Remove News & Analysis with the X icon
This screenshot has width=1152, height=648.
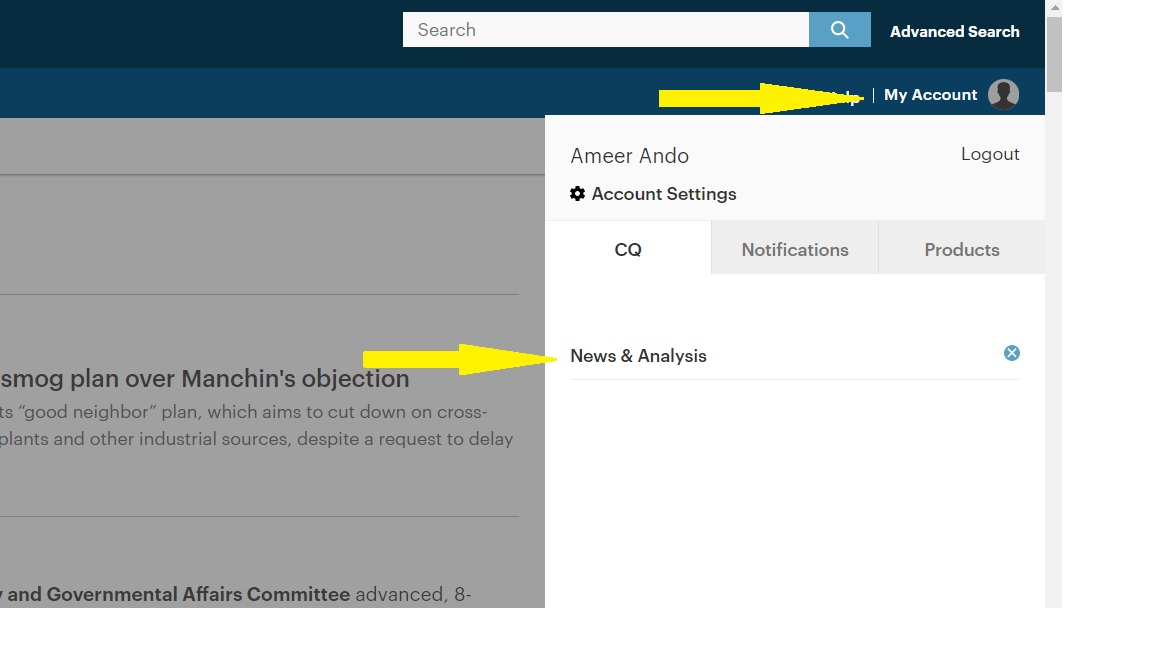pos(1012,353)
